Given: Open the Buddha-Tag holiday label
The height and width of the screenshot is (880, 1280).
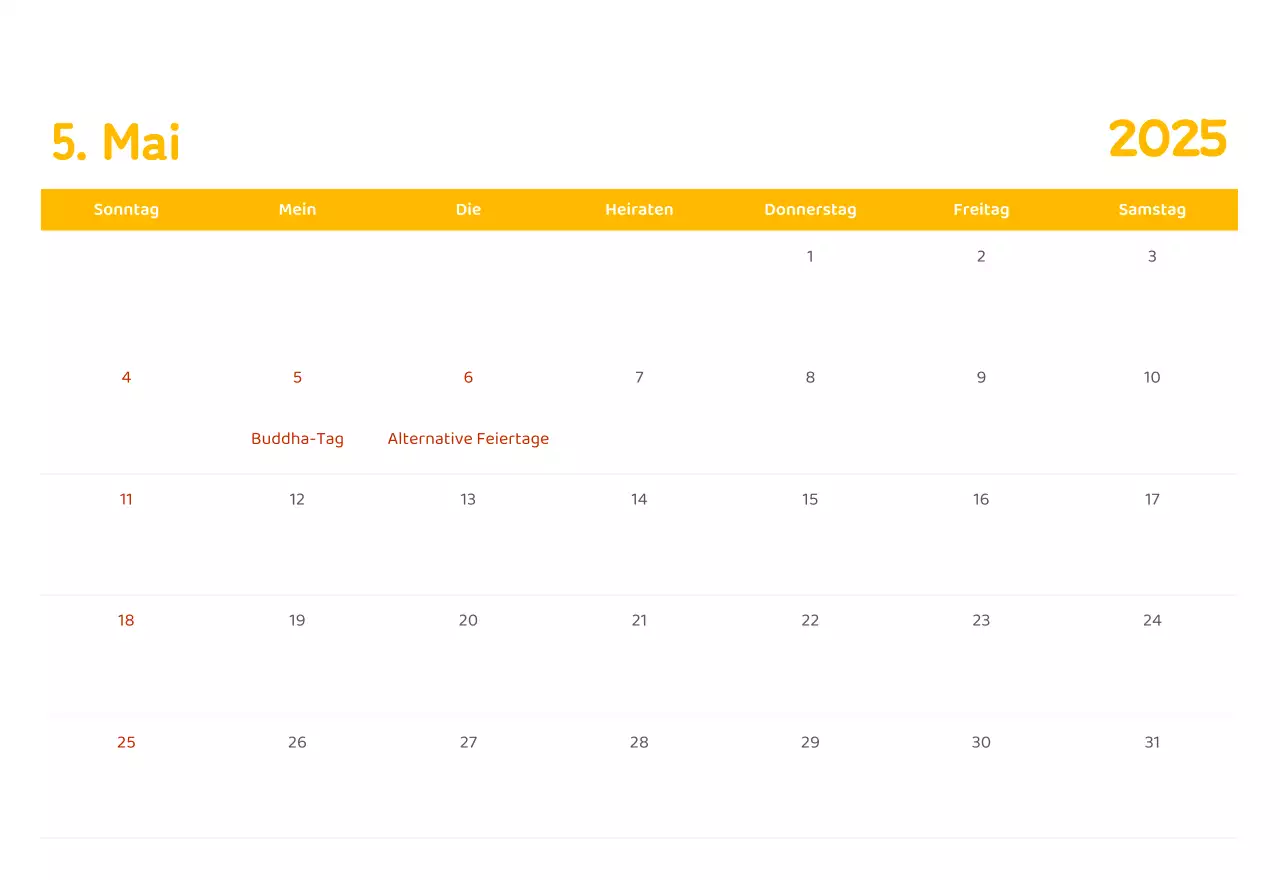Looking at the screenshot, I should click(x=297, y=439).
